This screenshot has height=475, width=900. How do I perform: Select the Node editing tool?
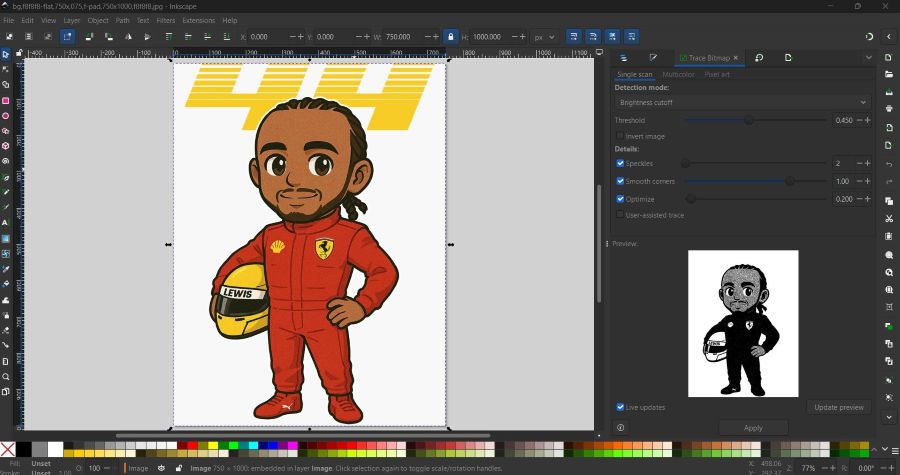tap(6, 69)
